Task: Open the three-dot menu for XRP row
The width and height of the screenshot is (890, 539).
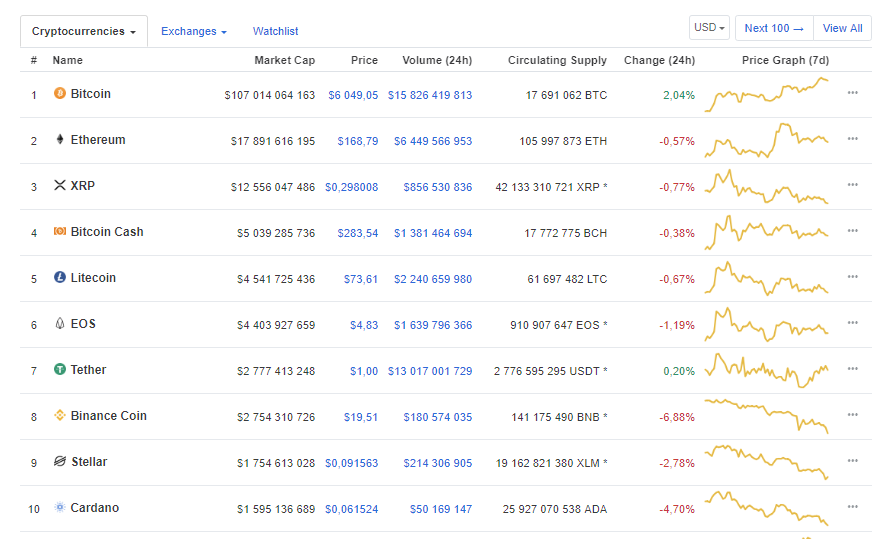Action: [x=853, y=184]
